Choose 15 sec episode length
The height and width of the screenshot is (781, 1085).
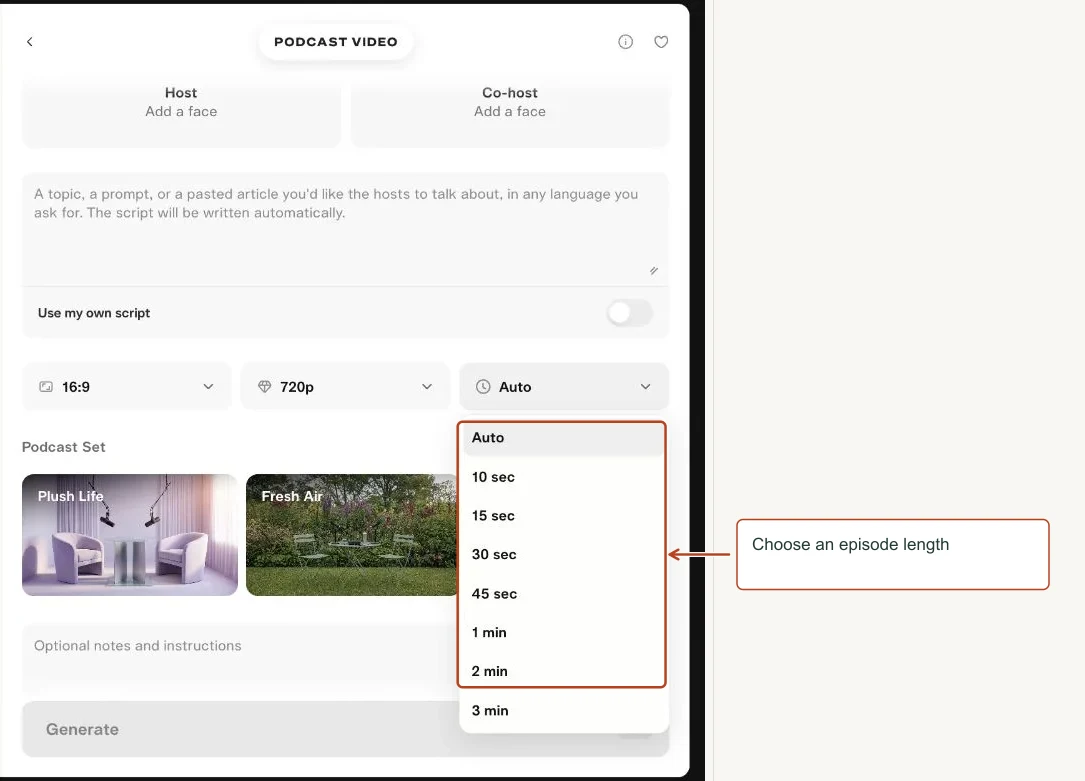pos(563,515)
